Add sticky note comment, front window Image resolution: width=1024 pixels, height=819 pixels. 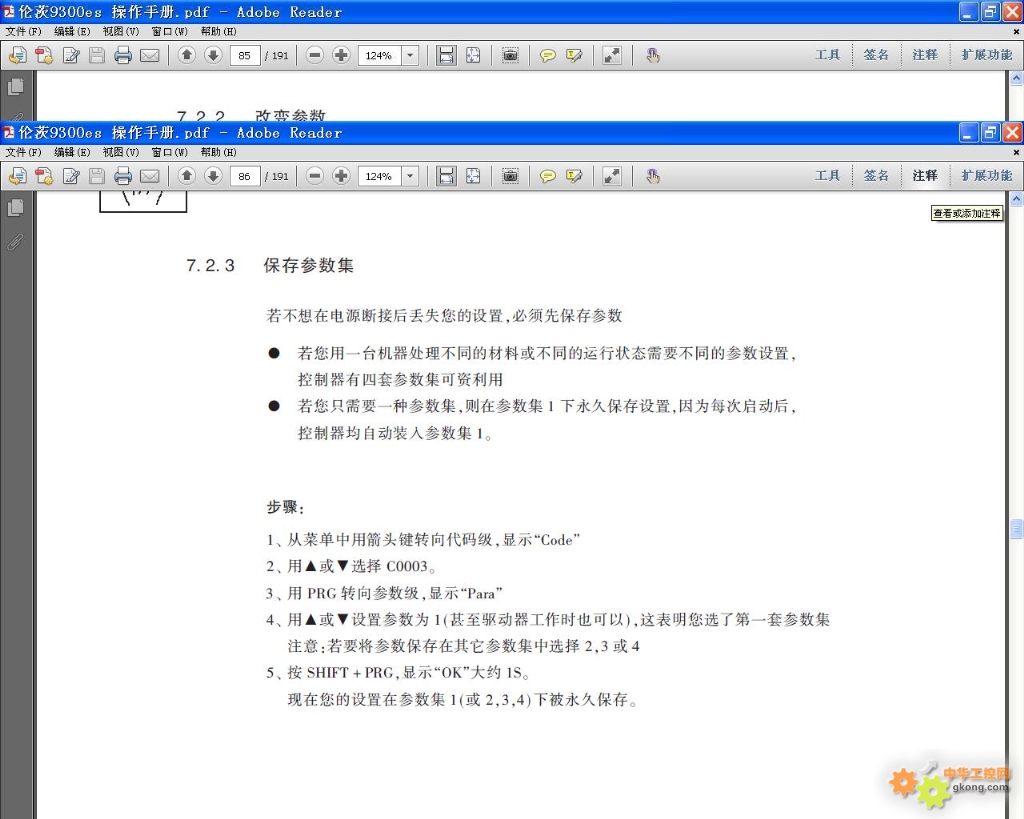click(x=547, y=176)
